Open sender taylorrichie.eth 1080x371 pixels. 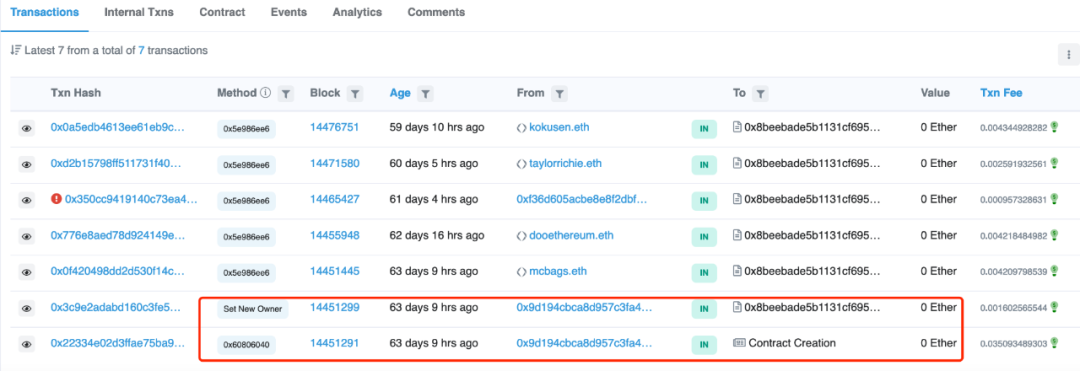pos(565,163)
